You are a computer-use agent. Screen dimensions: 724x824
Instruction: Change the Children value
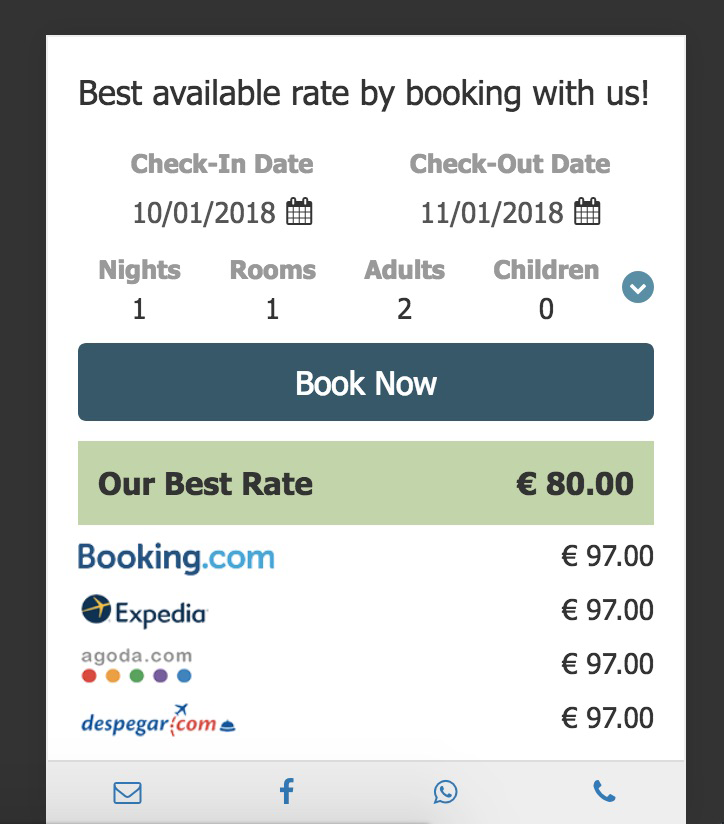(546, 309)
